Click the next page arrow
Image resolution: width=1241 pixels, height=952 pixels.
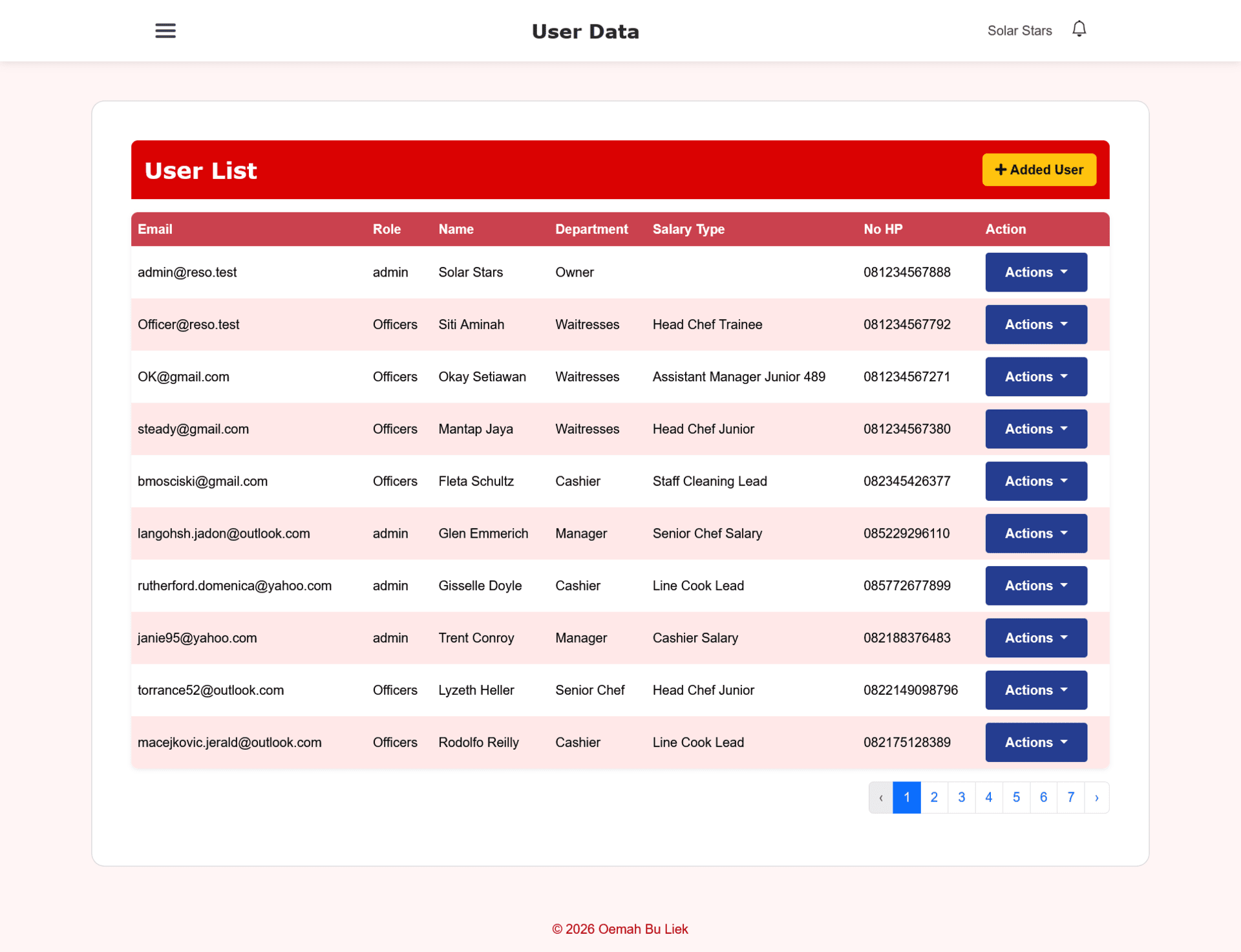point(1096,798)
